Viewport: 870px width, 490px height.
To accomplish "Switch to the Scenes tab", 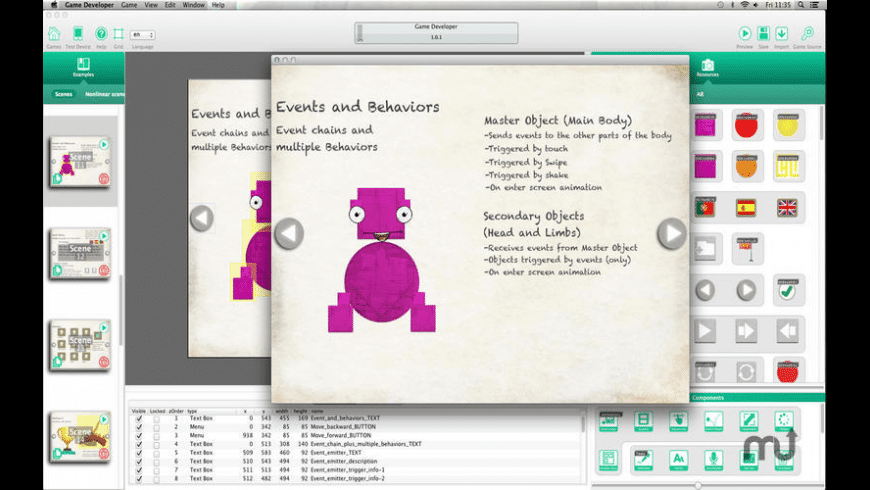I will [63, 94].
